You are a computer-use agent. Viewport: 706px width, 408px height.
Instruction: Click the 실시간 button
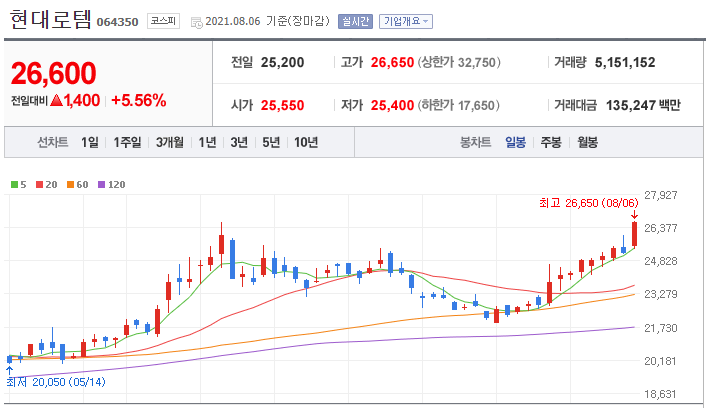tap(355, 21)
